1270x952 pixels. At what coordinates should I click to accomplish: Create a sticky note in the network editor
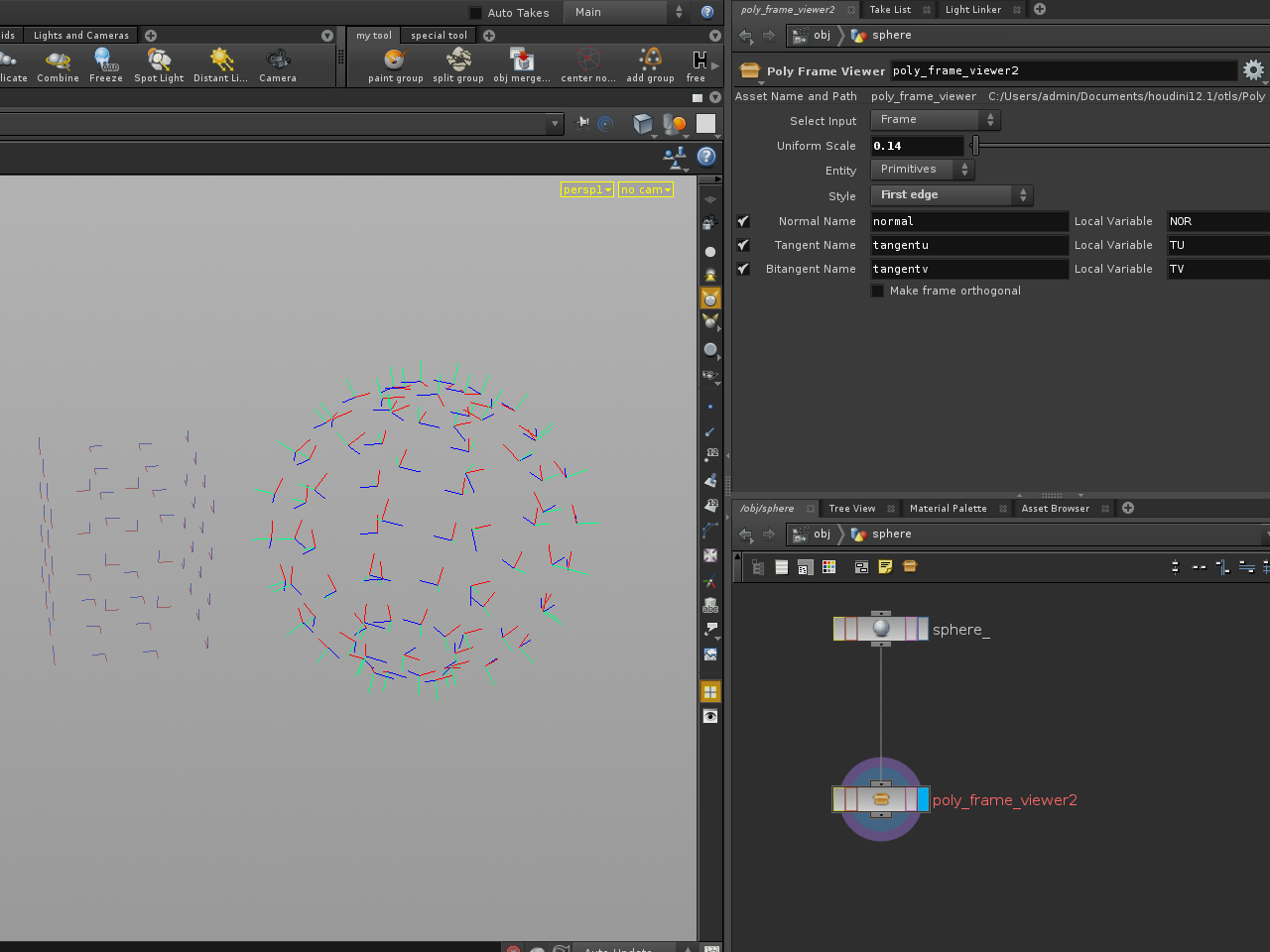coord(885,566)
